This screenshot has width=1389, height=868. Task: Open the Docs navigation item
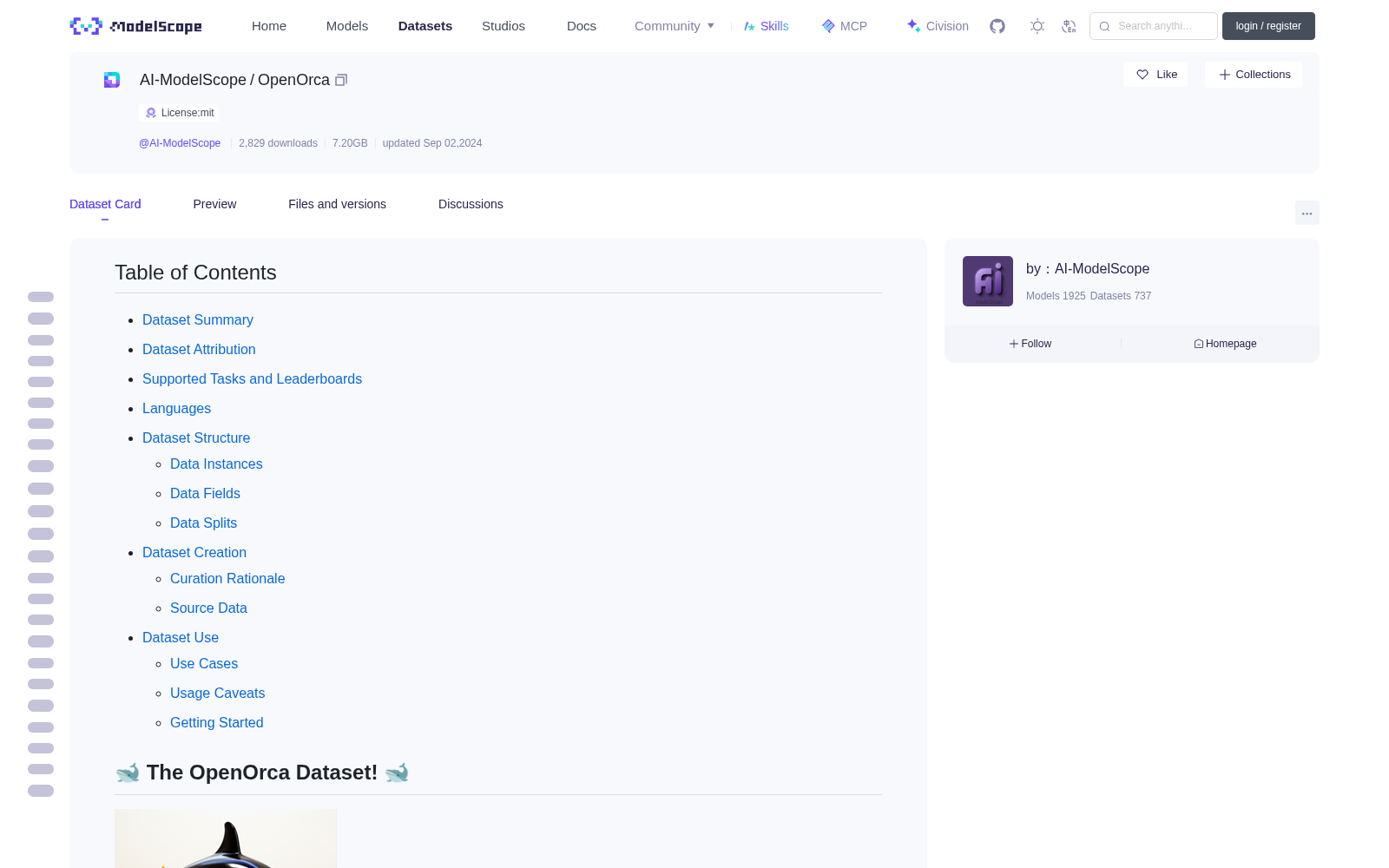pos(582,26)
